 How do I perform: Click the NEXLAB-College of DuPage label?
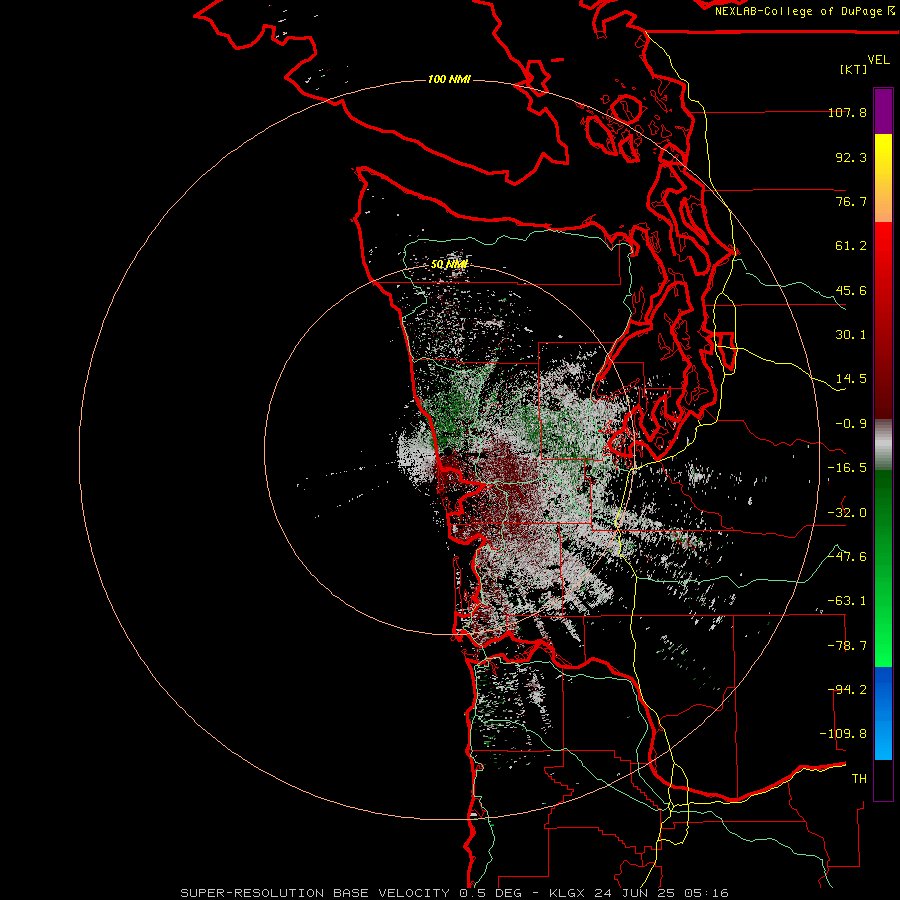click(805, 11)
